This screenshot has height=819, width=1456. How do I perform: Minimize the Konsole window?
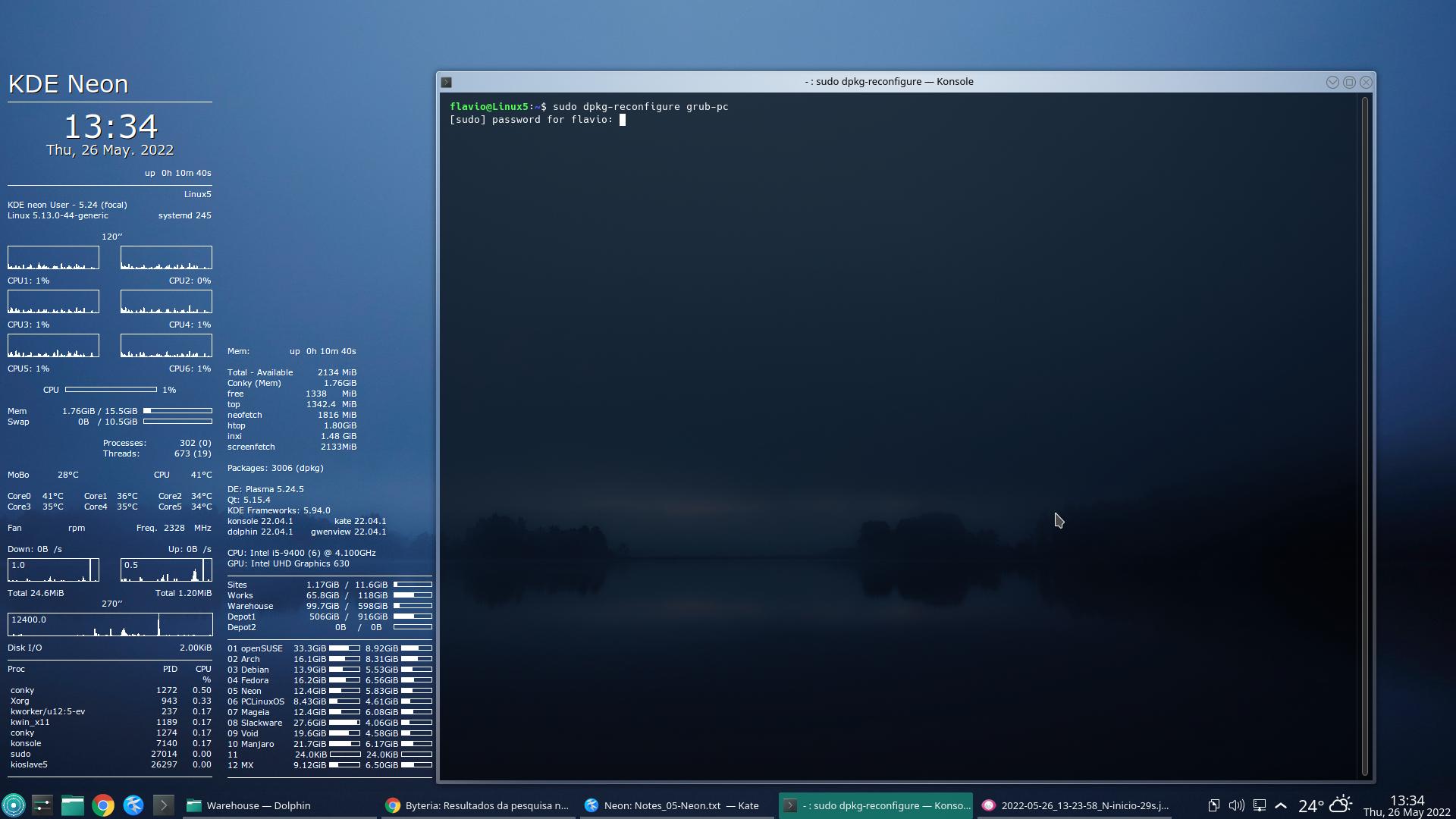(1332, 82)
